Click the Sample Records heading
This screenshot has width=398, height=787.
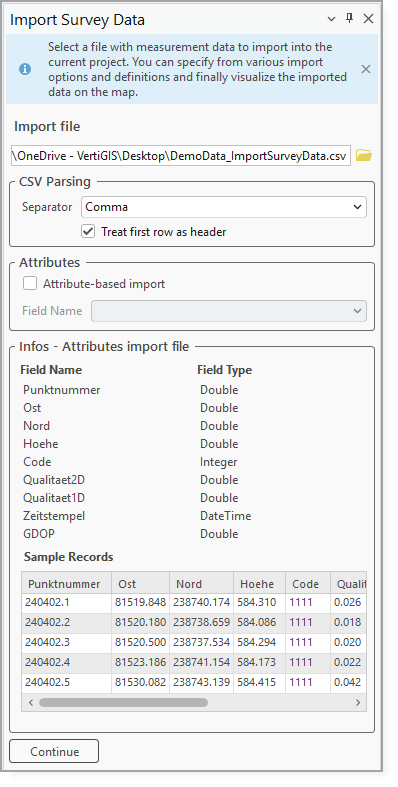coord(68,557)
